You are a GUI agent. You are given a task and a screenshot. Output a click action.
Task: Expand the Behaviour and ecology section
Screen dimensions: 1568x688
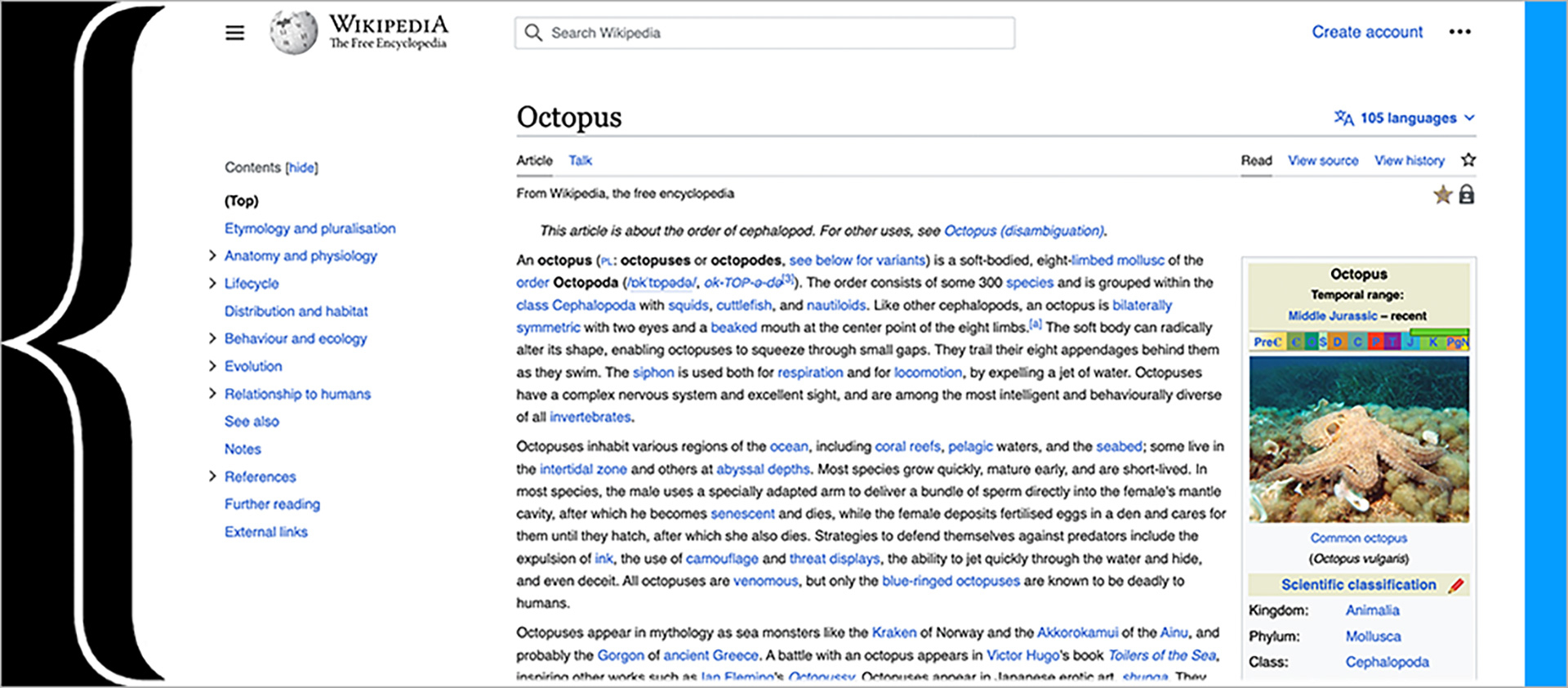(x=212, y=338)
